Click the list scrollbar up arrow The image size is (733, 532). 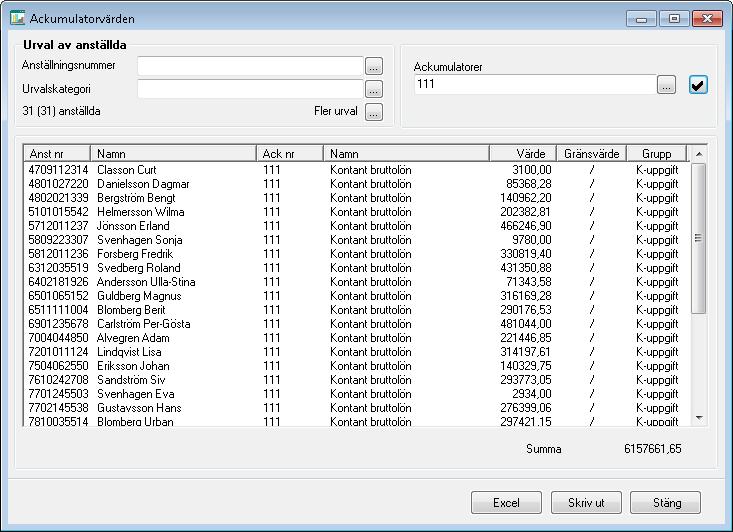pyautogui.click(x=699, y=154)
